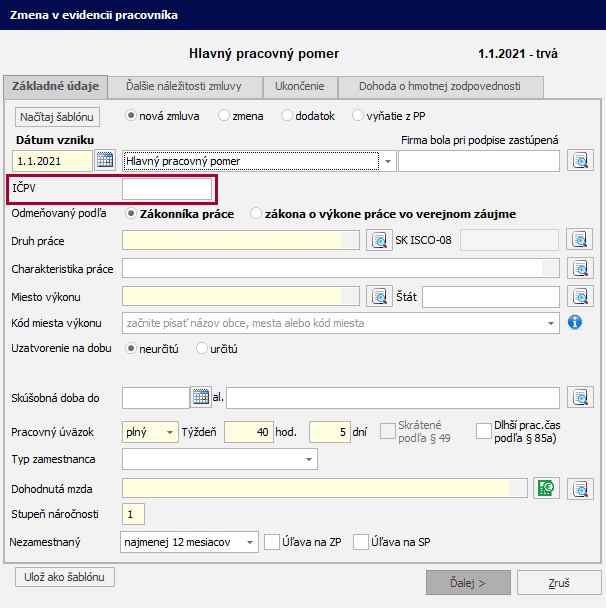Screen dimensions: 606x608
Task: Open SK ISCO-08 lookup icon
Action: click(580, 240)
